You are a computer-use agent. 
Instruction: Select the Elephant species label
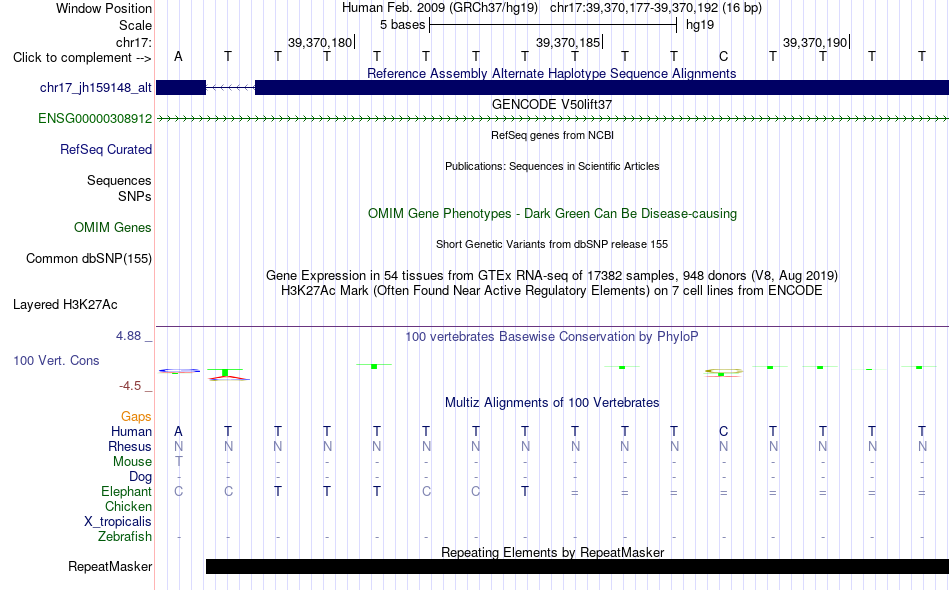point(126,491)
